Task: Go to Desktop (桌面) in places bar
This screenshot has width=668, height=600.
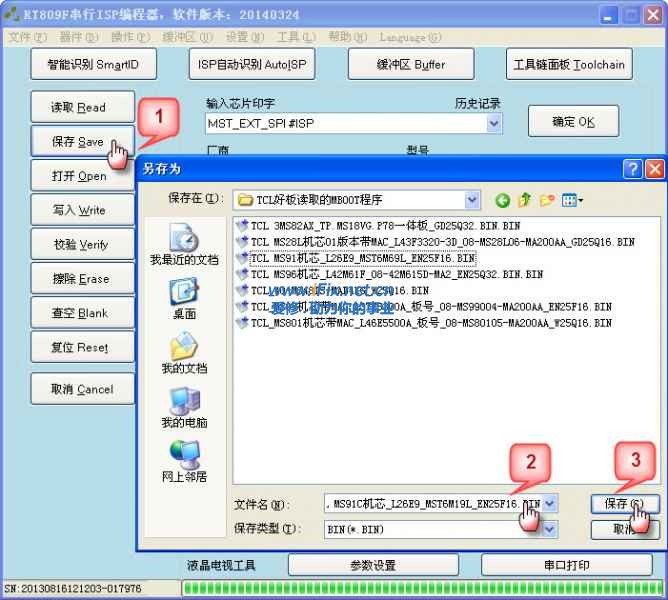Action: [184, 298]
